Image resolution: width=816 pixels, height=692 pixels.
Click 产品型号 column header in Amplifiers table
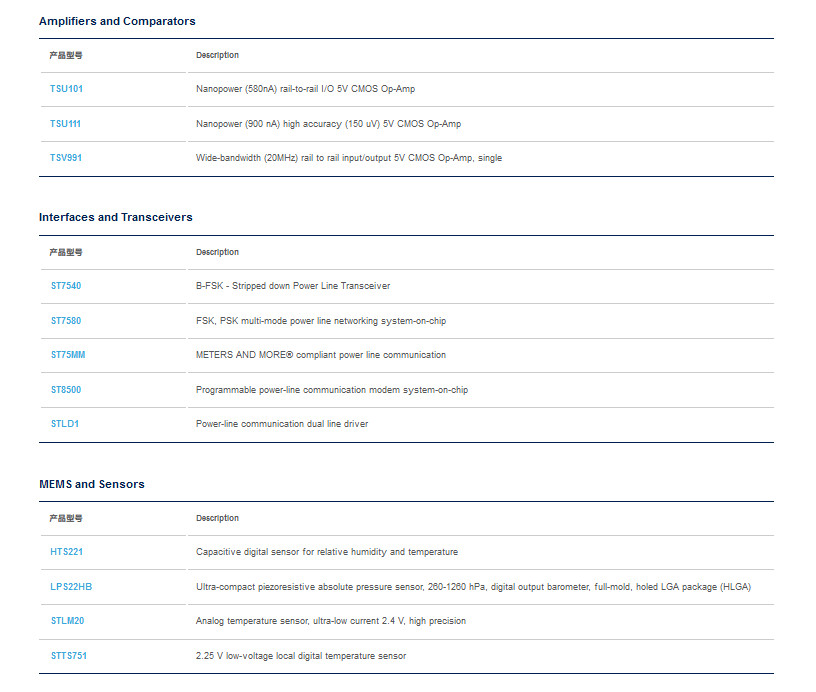pyautogui.click(x=66, y=55)
